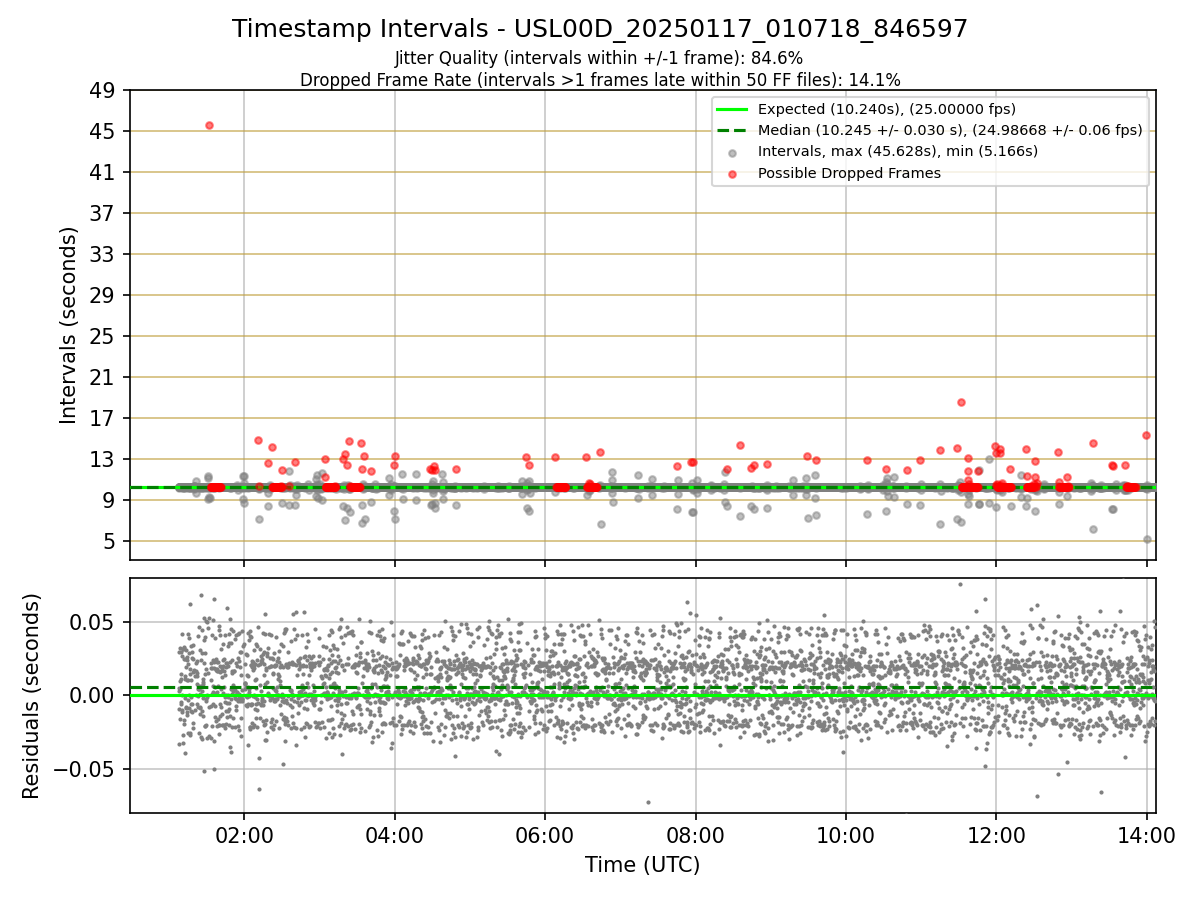Click the "Intervals, max (45.628s), min (5.166s)" legend entry
Screen dimensions: 1200x900
coord(898,151)
